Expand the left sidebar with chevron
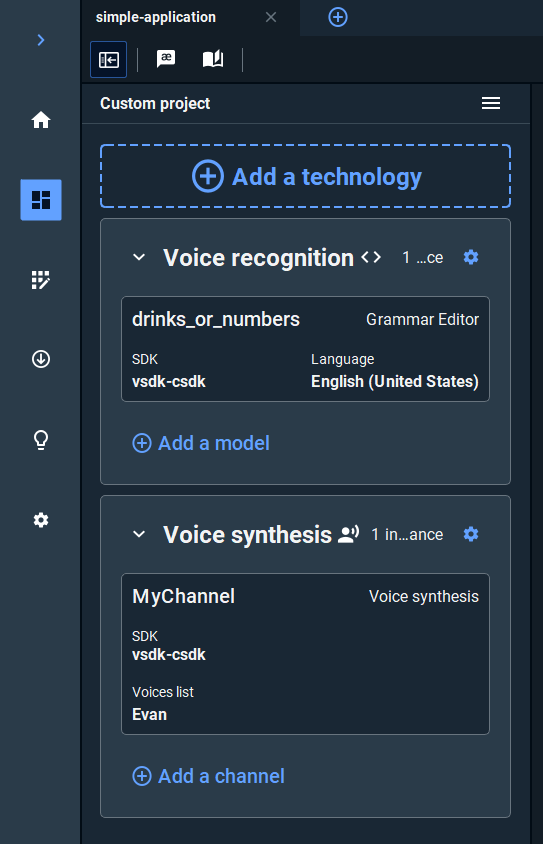Screen dimensions: 543x844 41,40
